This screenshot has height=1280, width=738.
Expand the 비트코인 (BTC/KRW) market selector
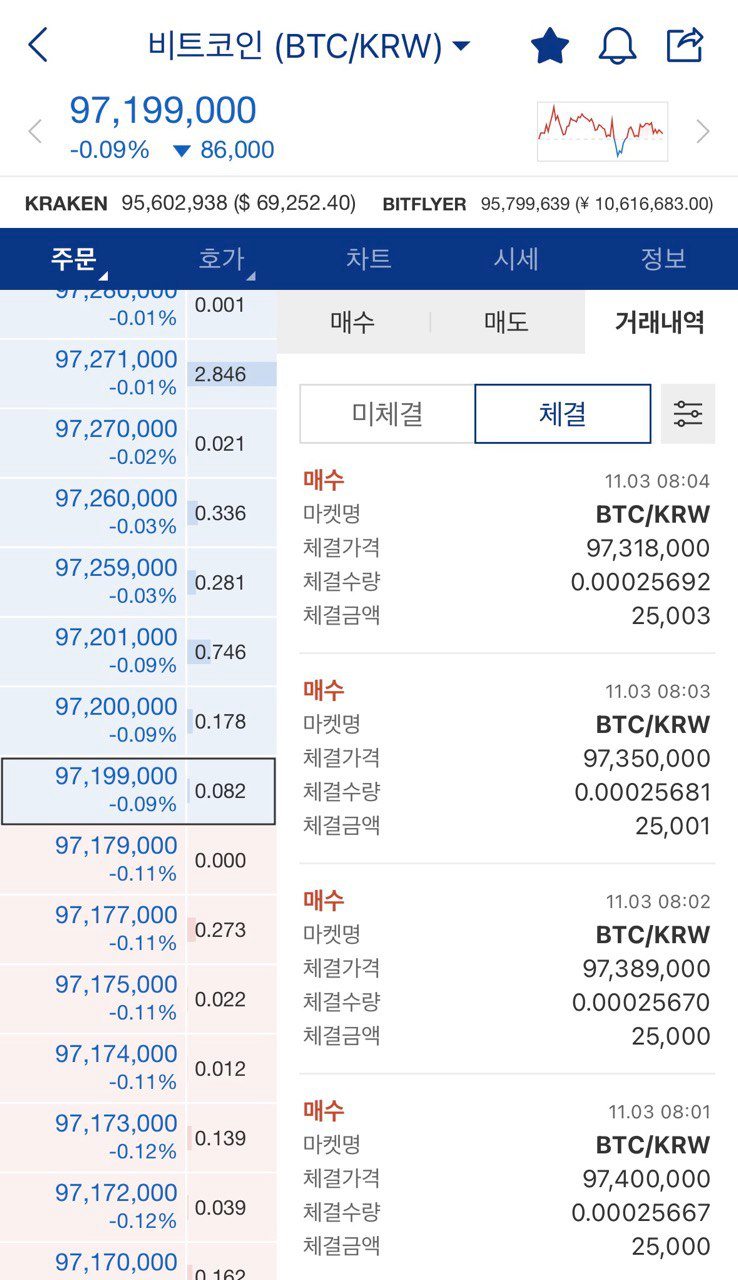click(x=308, y=46)
